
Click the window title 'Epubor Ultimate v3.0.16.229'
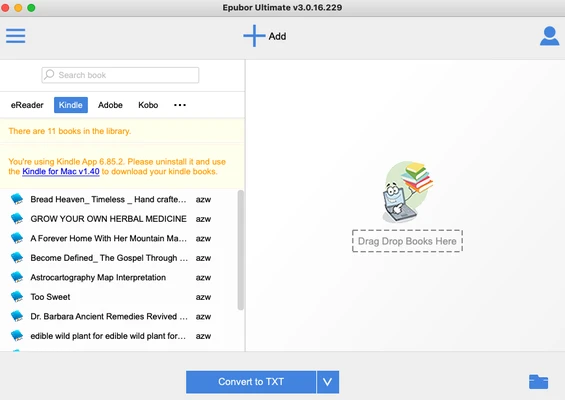[282, 8]
